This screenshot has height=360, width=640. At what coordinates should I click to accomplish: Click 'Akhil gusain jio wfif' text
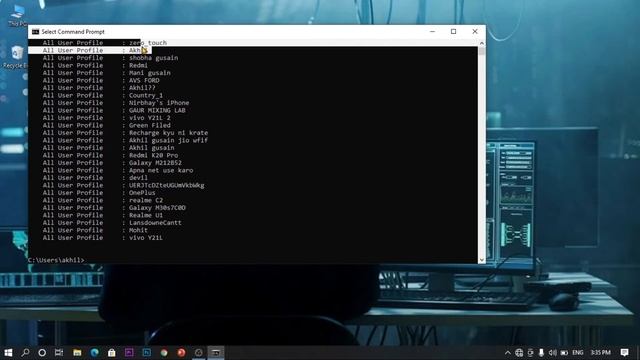click(x=169, y=140)
